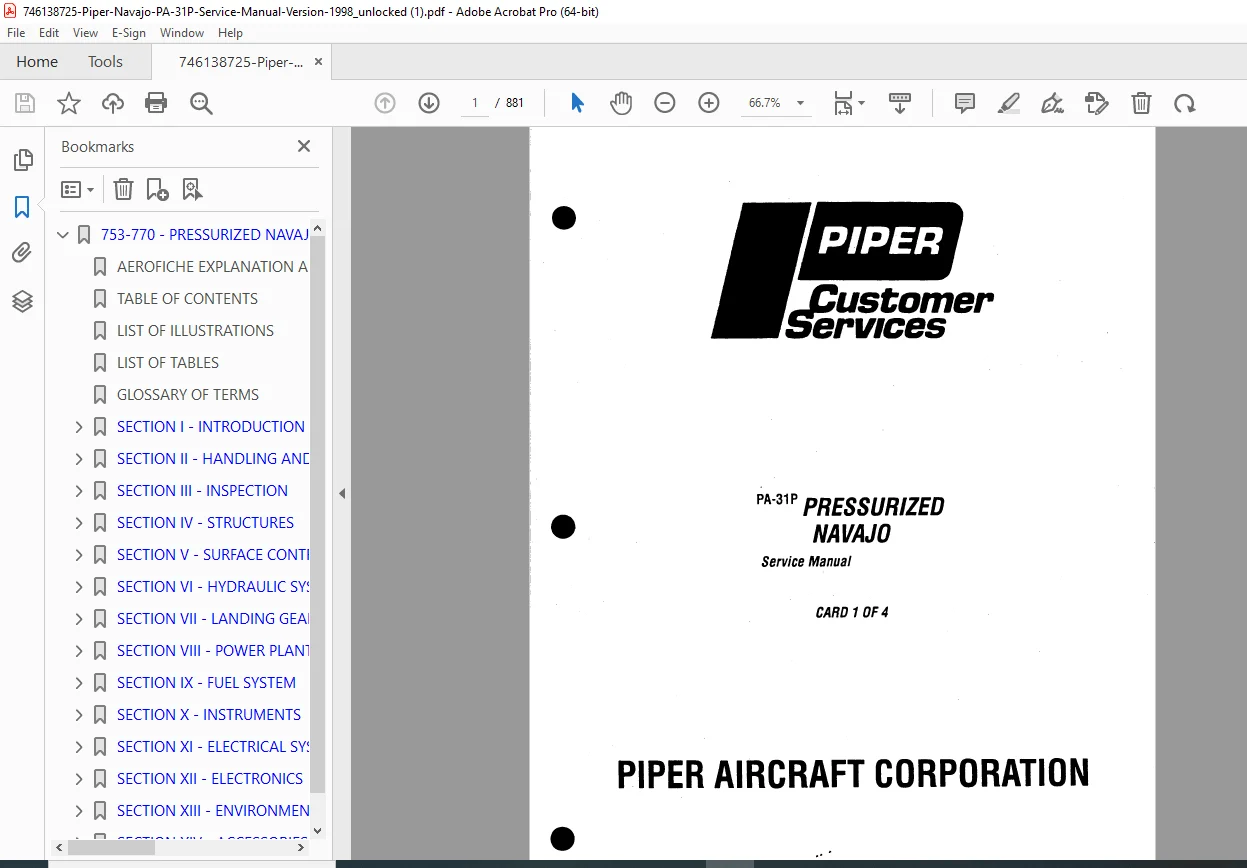Screen dimensions: 1247x868
Task: Open the Sign document pen tool
Action: point(1052,103)
